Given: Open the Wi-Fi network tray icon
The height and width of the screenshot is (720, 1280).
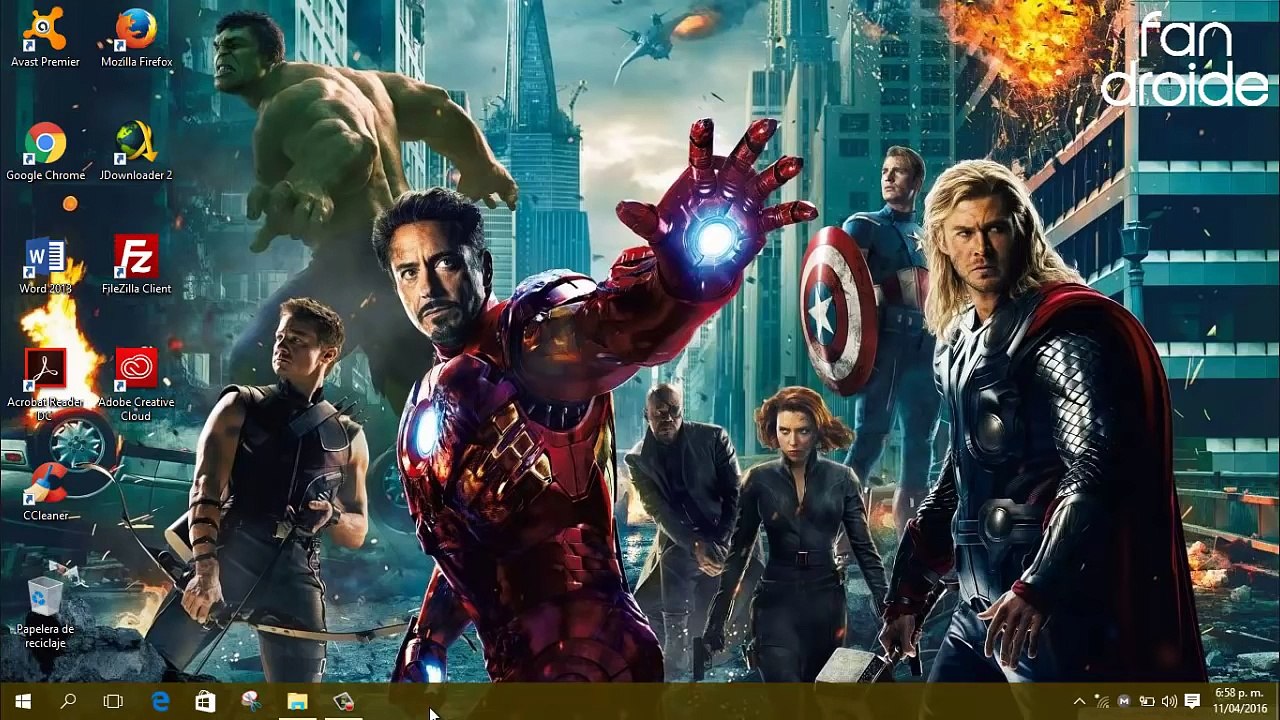Looking at the screenshot, I should (x=1102, y=702).
